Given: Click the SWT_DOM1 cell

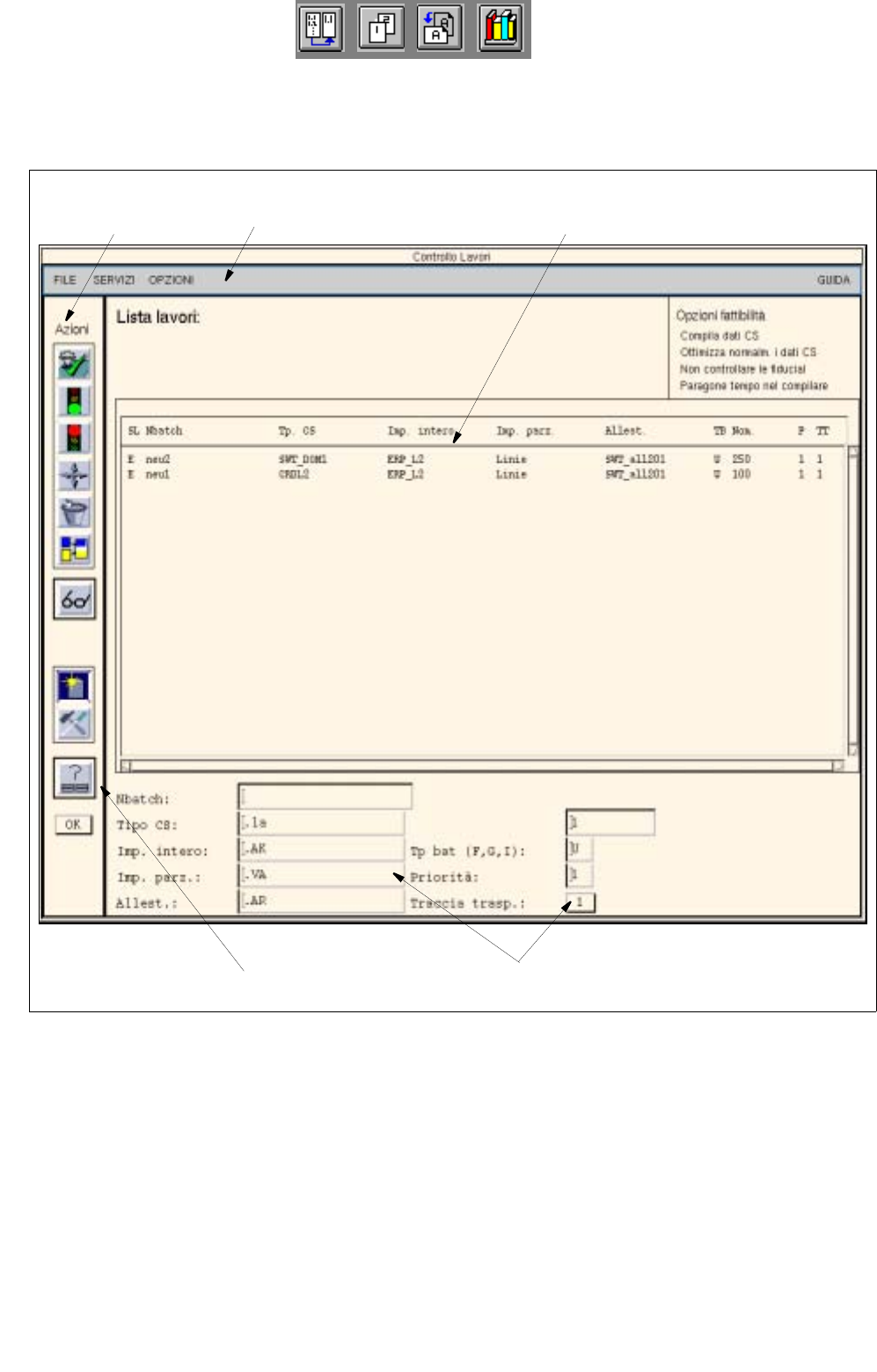Looking at the screenshot, I should pos(303,459).
